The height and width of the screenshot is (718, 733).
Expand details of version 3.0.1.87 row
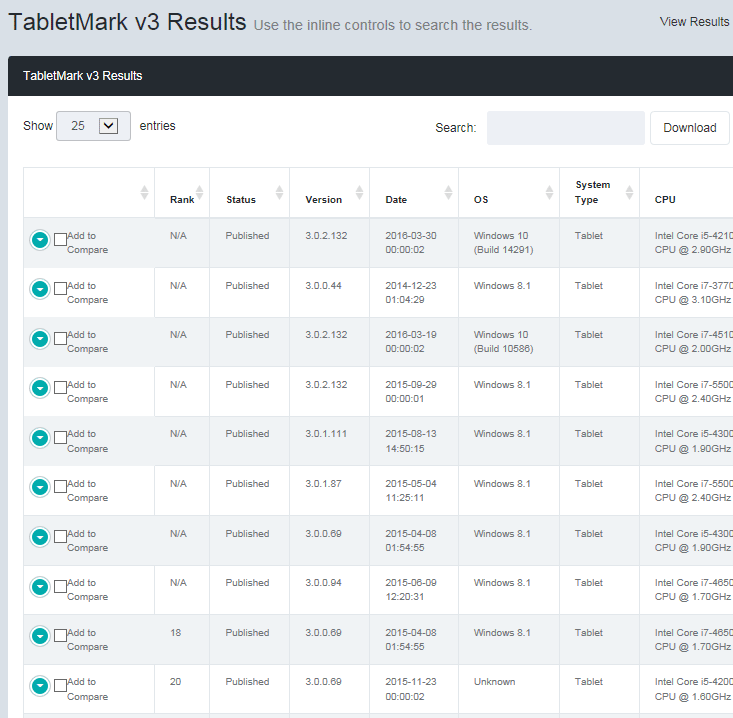(40, 487)
